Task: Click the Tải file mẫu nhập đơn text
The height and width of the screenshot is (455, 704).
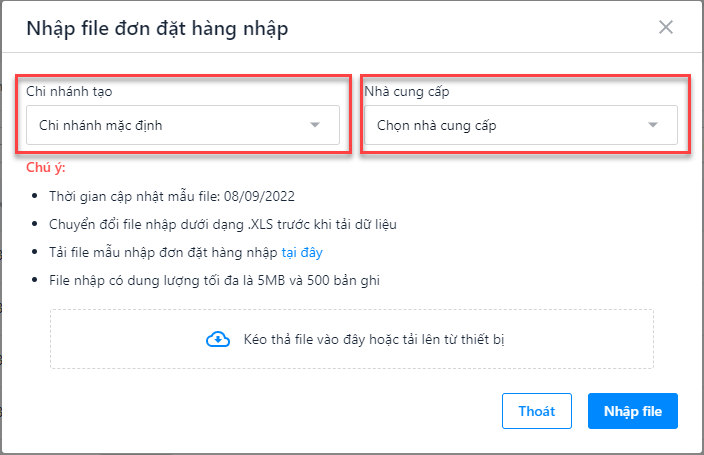Action: click(x=163, y=252)
